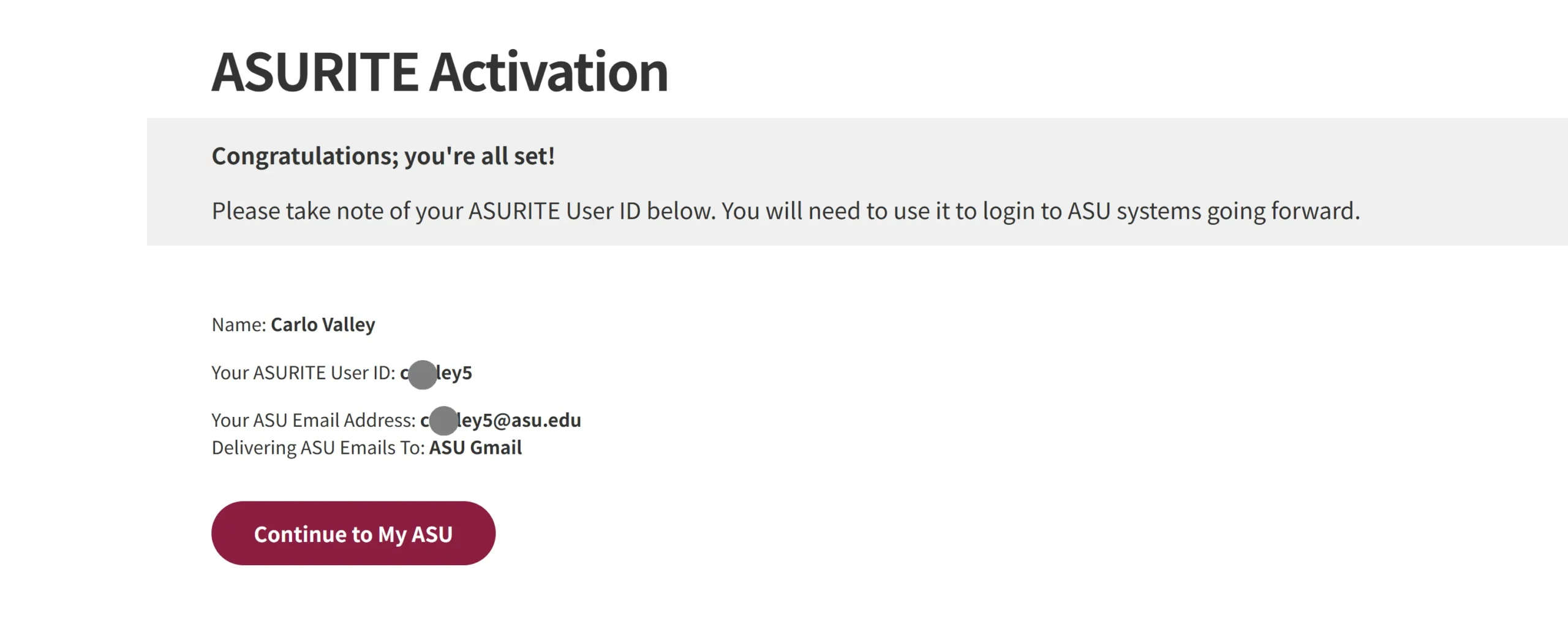Click the sentence about noting your User ID

pos(785,211)
